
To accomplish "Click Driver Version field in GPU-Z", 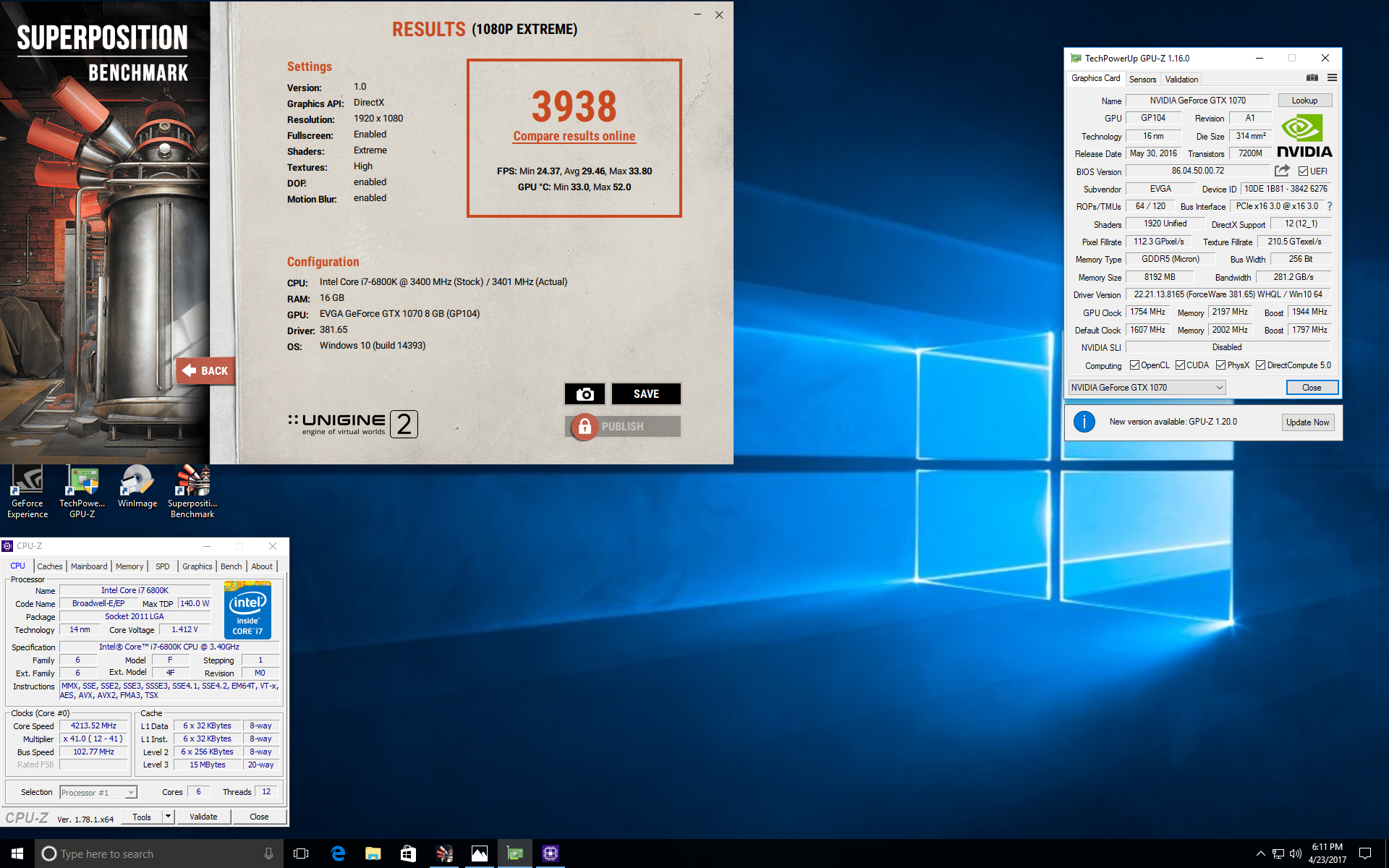I will click(x=1228, y=294).
